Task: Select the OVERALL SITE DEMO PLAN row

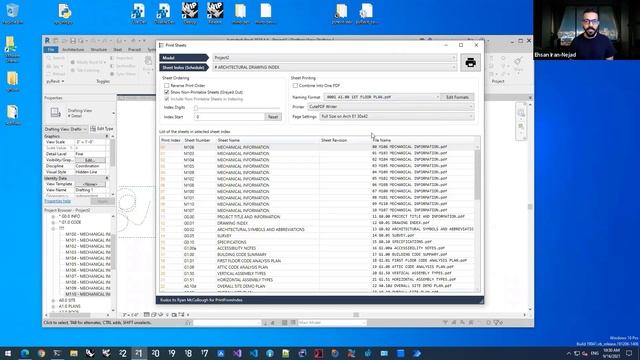Action: coord(317,286)
